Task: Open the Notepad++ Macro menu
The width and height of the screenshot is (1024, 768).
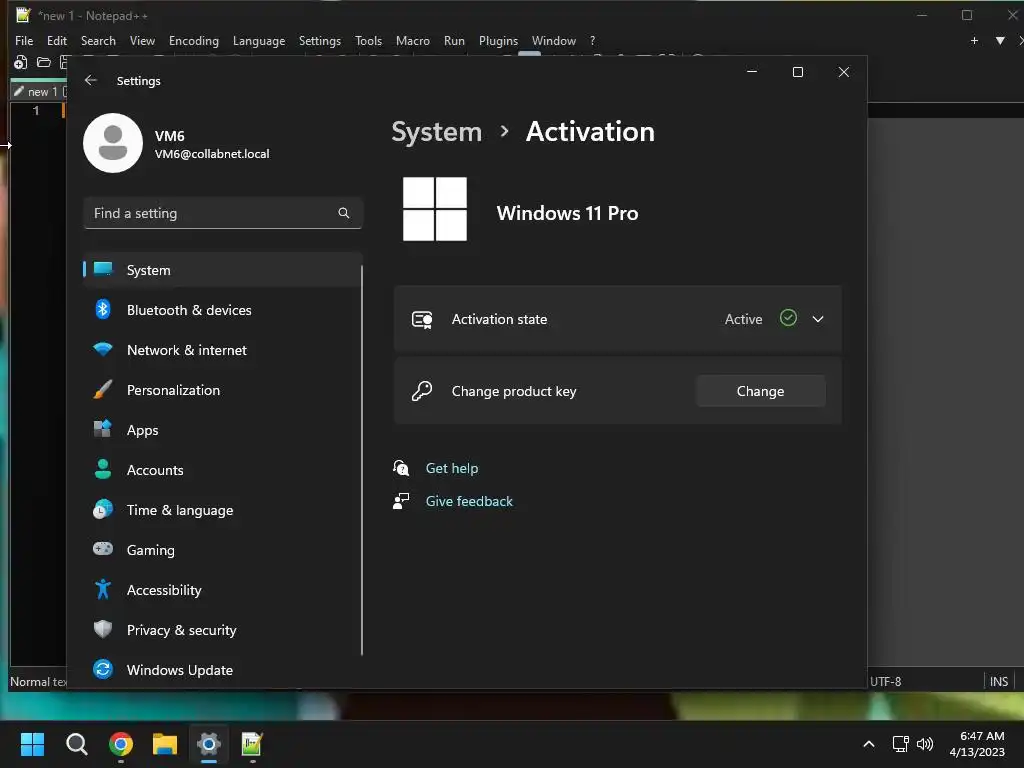Action: click(413, 40)
